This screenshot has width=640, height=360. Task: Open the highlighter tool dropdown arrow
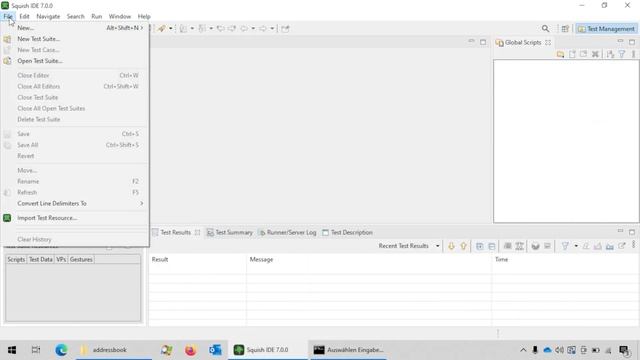point(171,29)
